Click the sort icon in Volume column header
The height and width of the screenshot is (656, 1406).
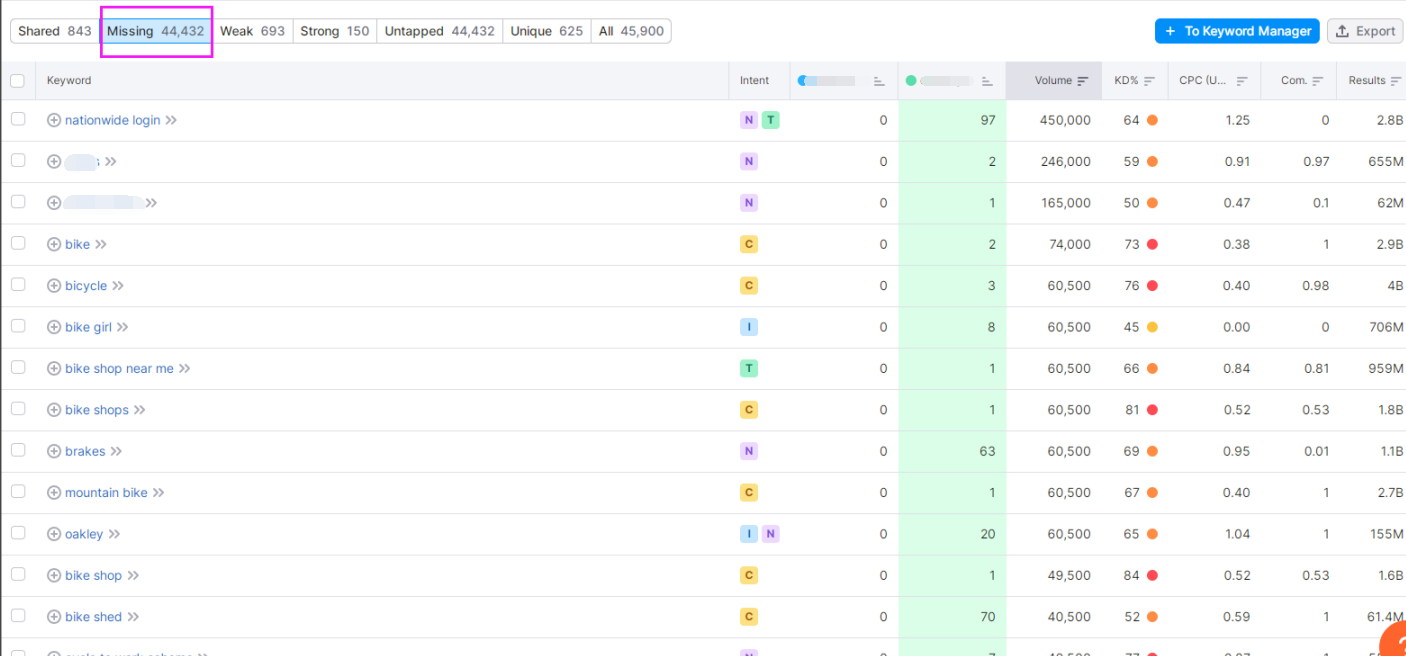click(1083, 81)
